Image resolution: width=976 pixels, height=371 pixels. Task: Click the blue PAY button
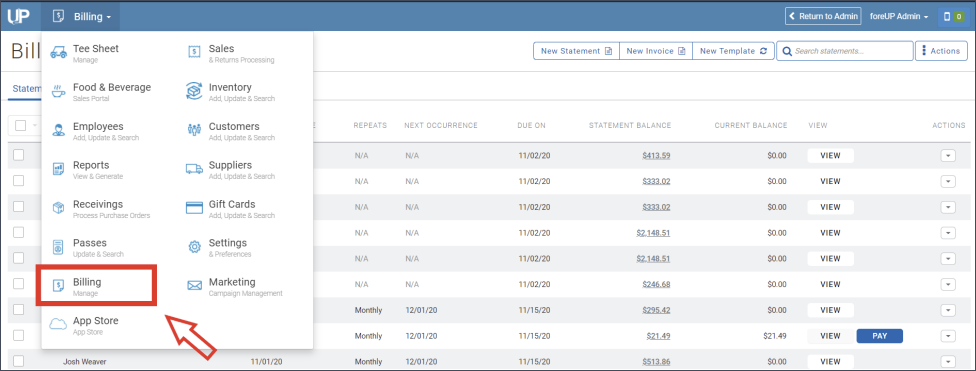coord(880,336)
